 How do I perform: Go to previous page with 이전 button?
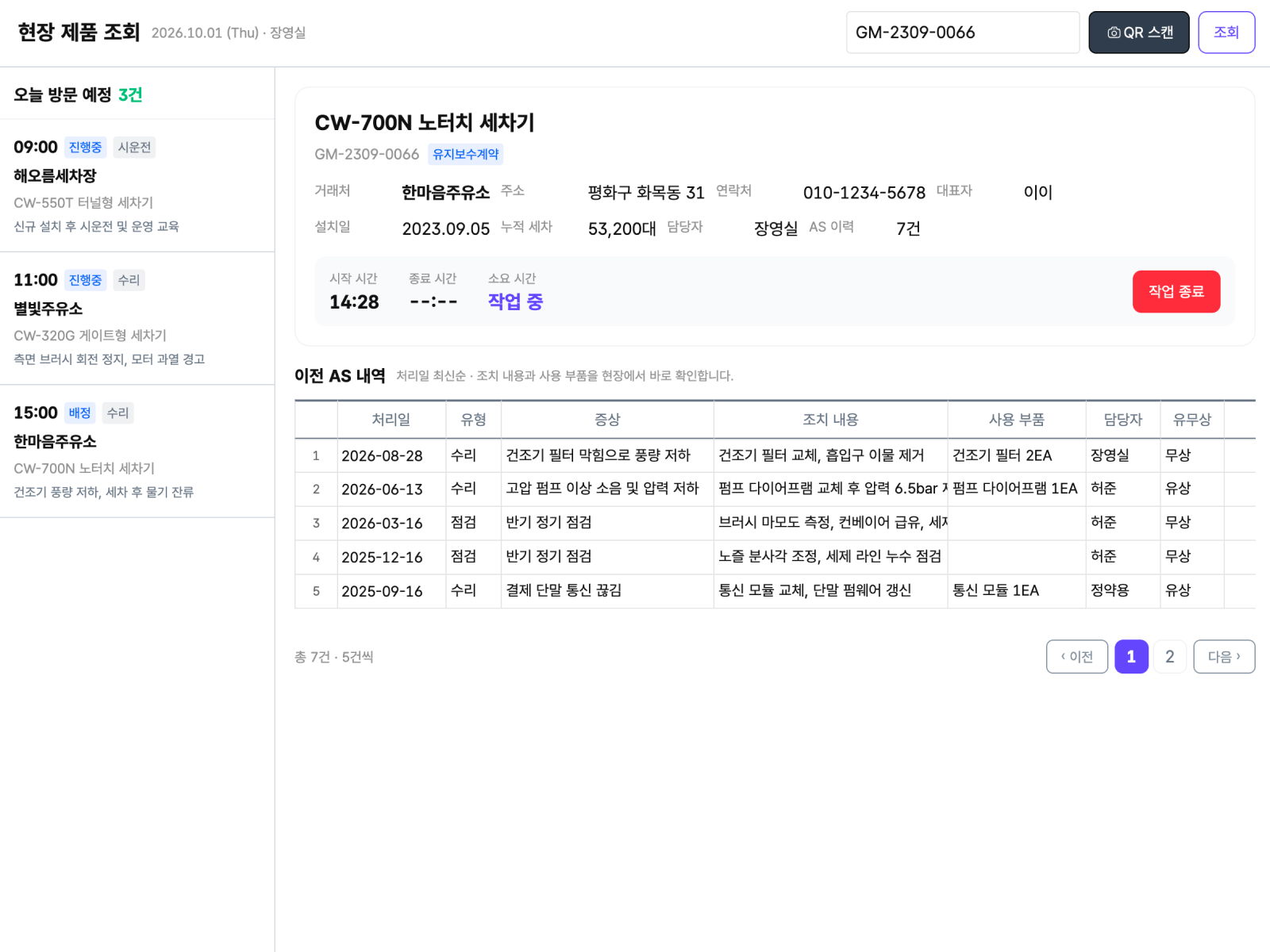1077,657
